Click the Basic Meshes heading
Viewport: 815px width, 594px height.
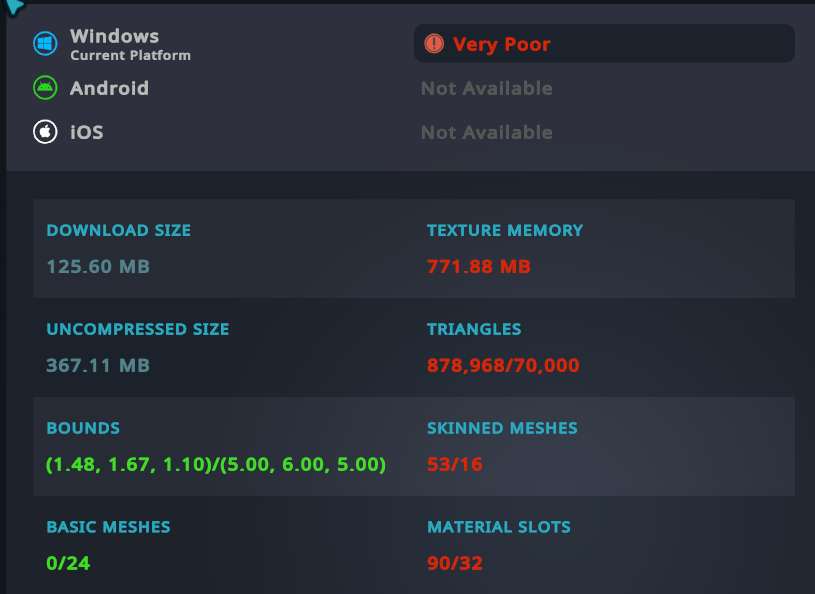click(x=108, y=526)
